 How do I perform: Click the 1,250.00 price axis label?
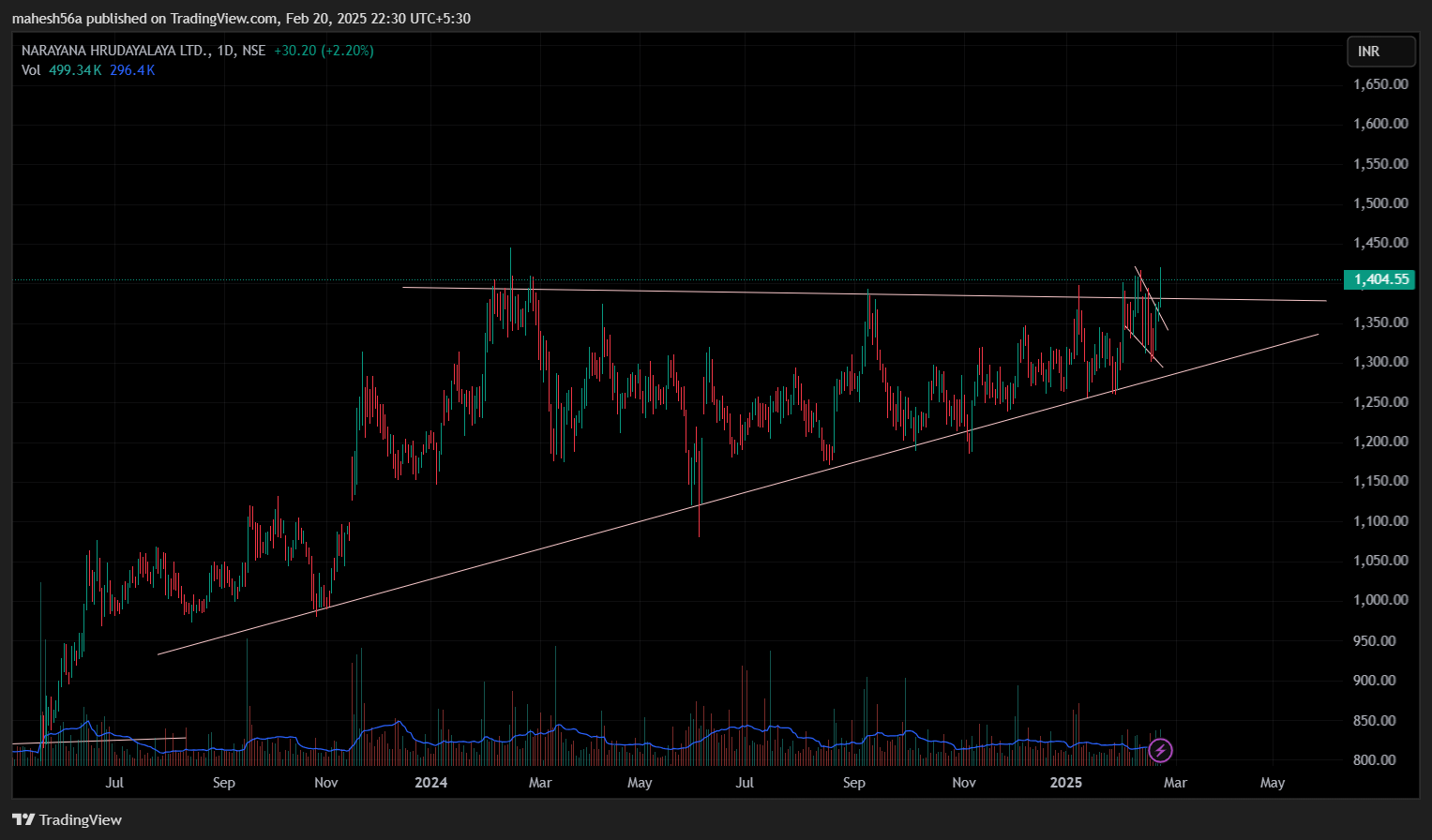pyautogui.click(x=1380, y=401)
